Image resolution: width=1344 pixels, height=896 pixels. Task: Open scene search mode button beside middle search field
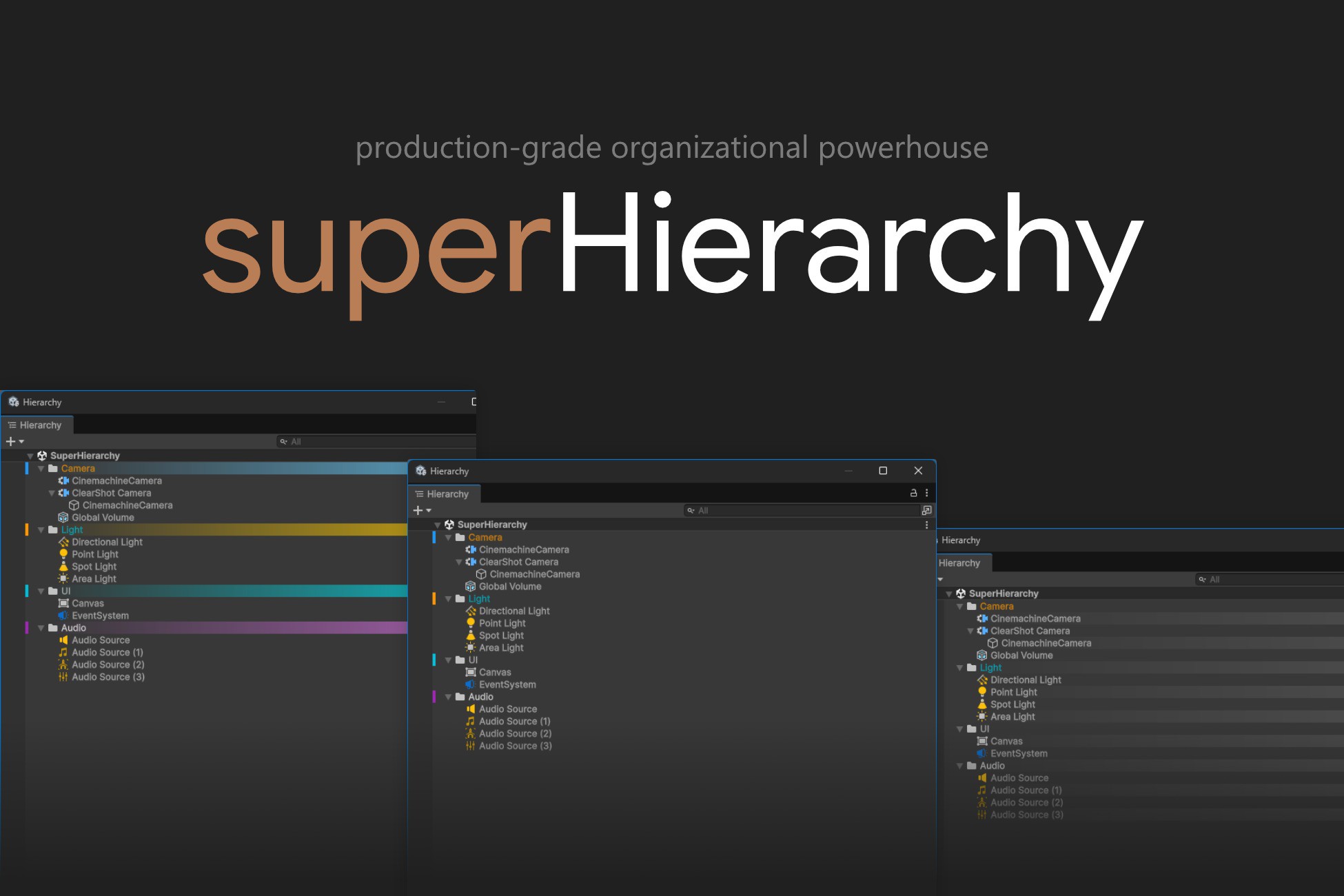[926, 511]
